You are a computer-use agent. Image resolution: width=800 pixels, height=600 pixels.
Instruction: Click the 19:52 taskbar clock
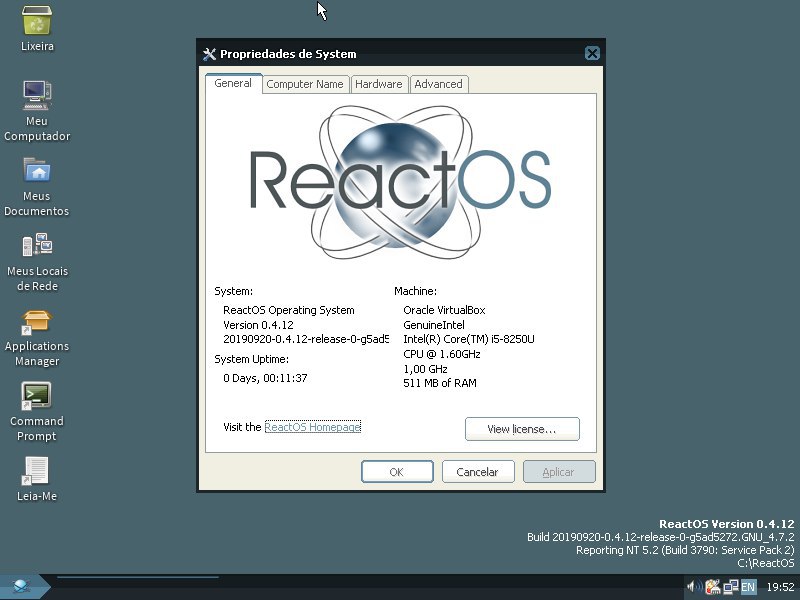[780, 587]
